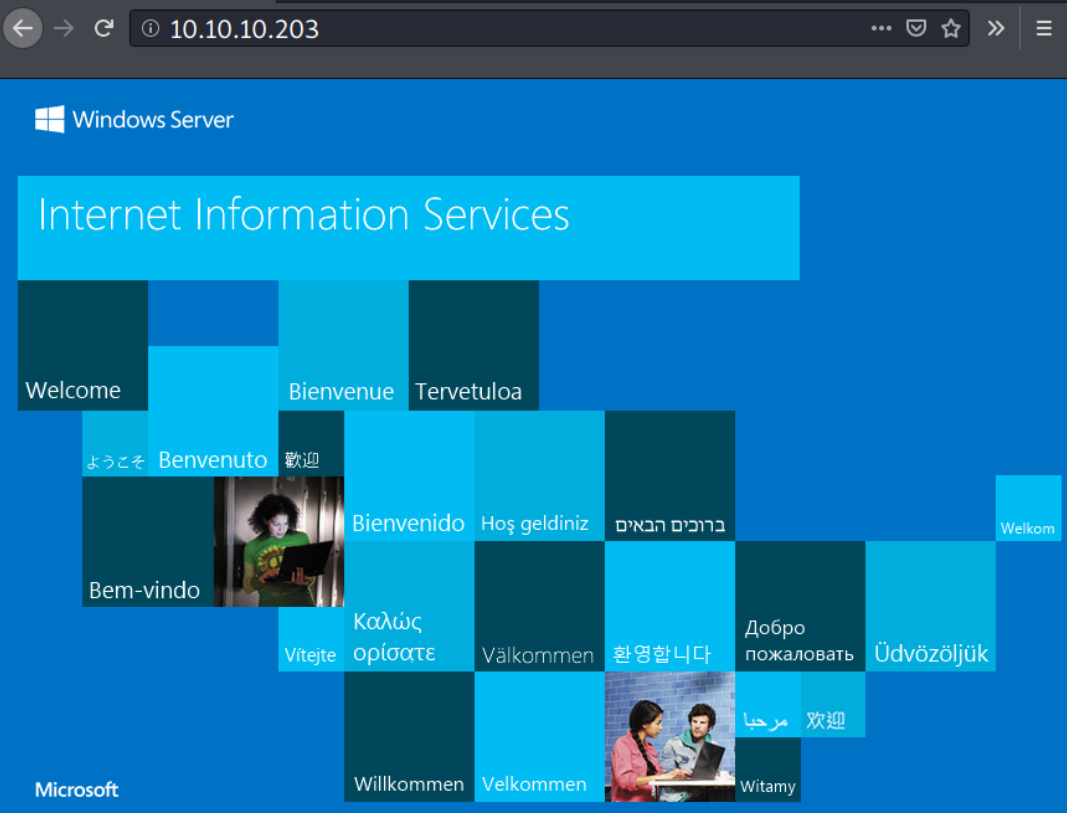Screen dimensions: 1067x813
Task: Click the Windows Server logo
Action: 134,120
